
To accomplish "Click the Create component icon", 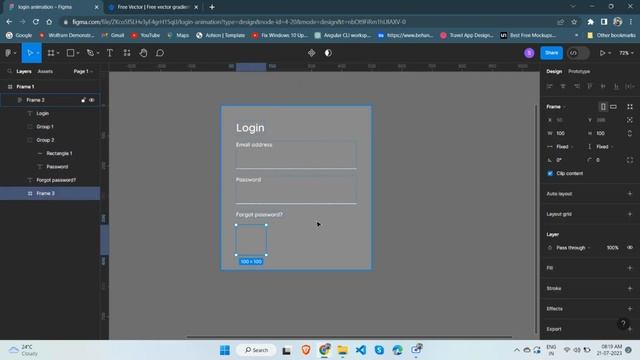I will click(x=311, y=53).
